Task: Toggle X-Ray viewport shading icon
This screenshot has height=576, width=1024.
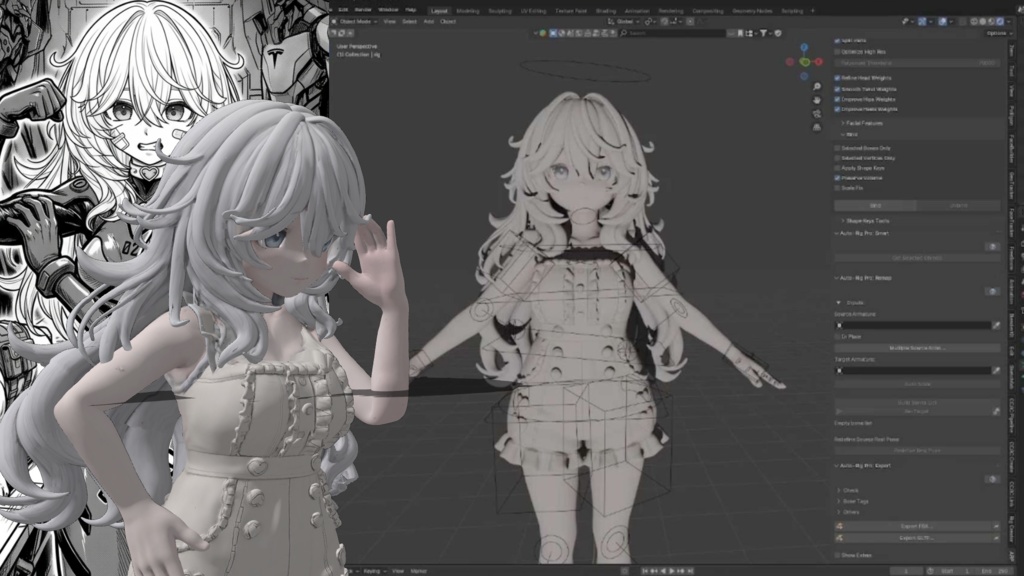Action: 961,23
